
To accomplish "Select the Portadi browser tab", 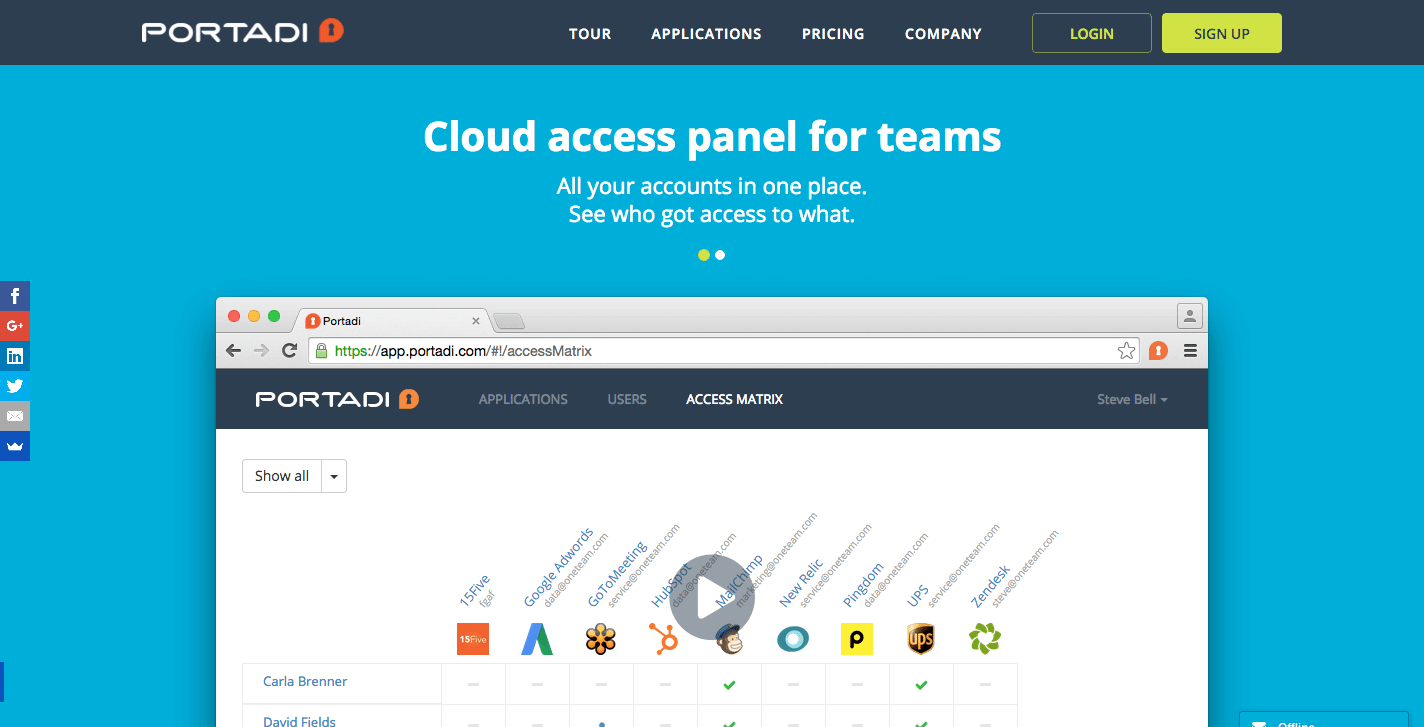I will (392, 321).
